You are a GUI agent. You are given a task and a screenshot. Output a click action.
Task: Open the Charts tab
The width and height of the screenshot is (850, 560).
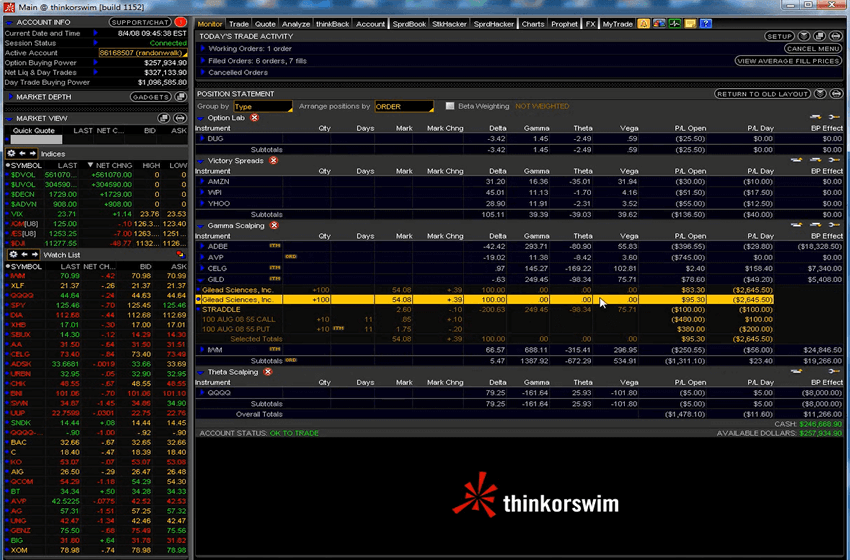(x=533, y=24)
